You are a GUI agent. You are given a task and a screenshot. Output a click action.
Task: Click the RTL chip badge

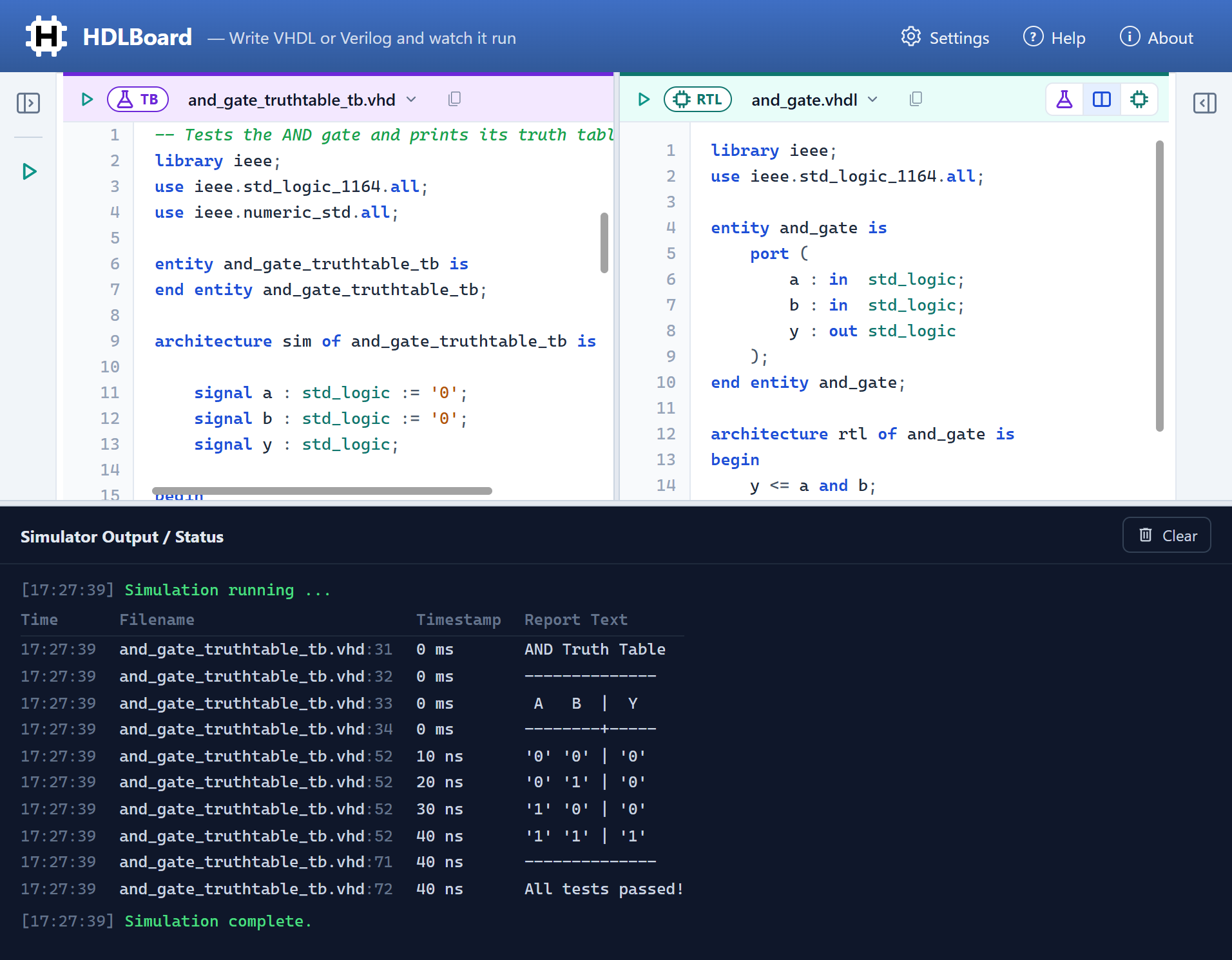tap(698, 99)
